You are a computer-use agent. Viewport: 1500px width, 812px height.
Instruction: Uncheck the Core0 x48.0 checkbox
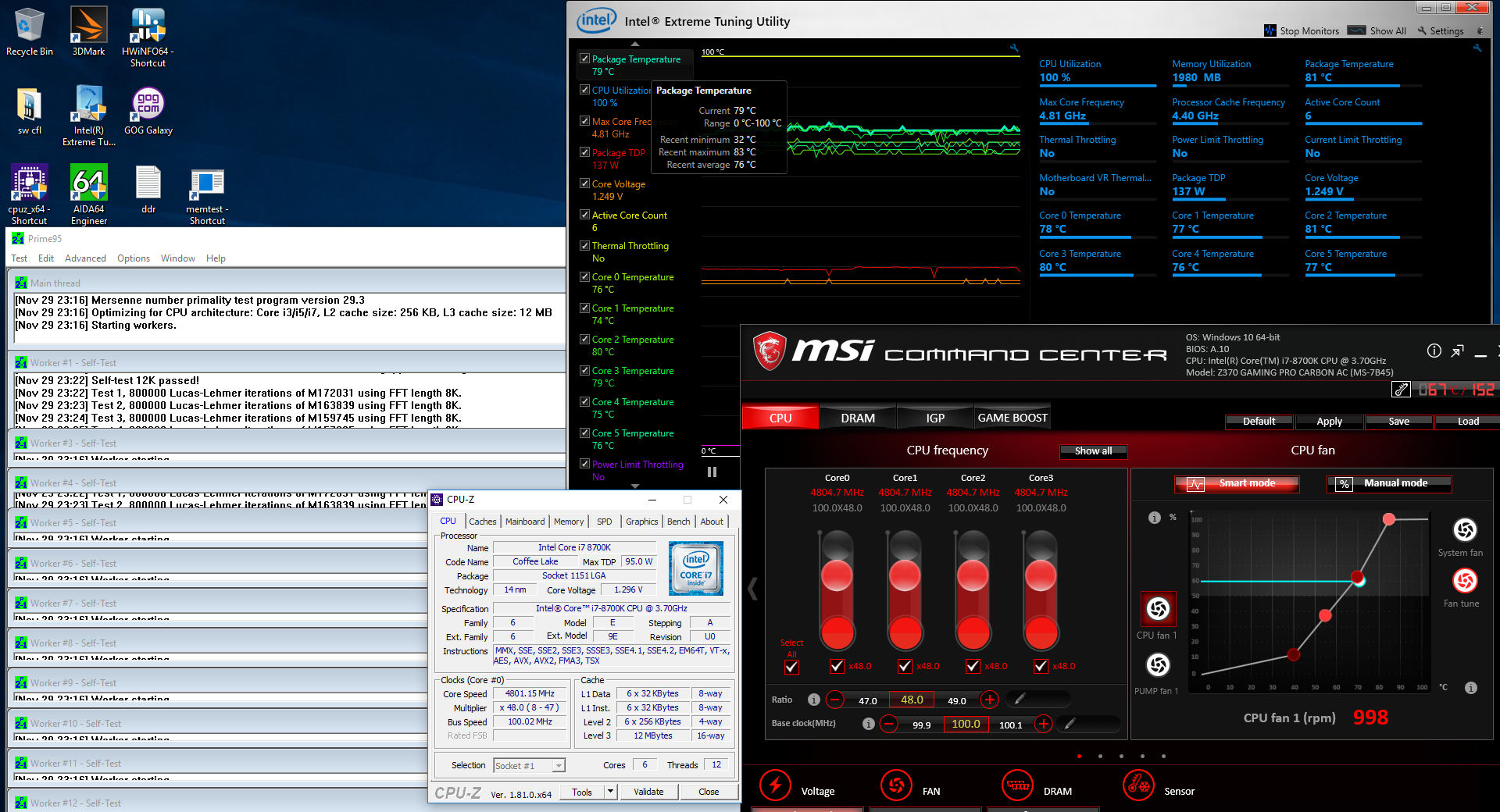coord(837,666)
